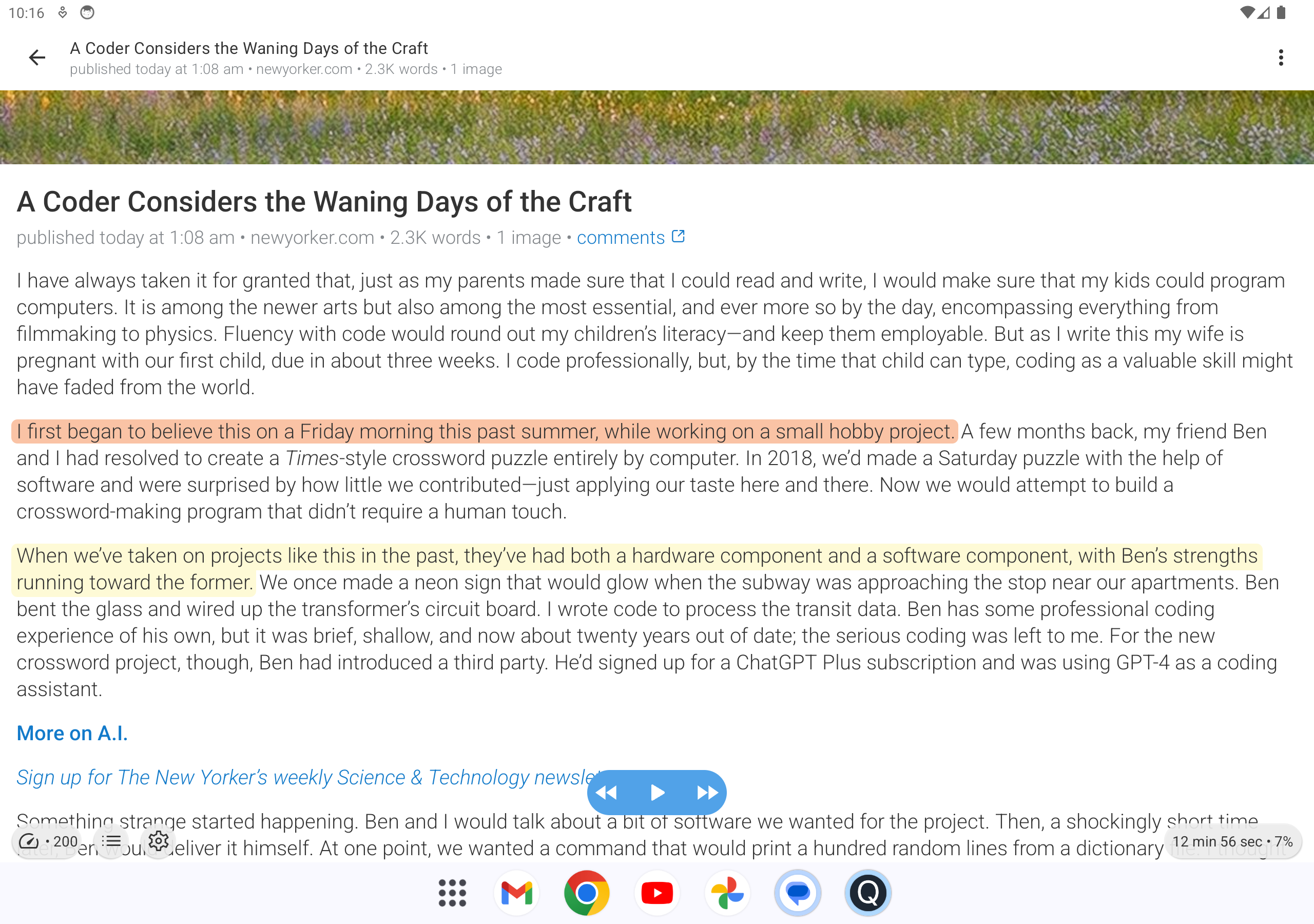The width and height of the screenshot is (1314, 924).
Task: Open the text-to-speech settings gear
Action: [x=159, y=840]
